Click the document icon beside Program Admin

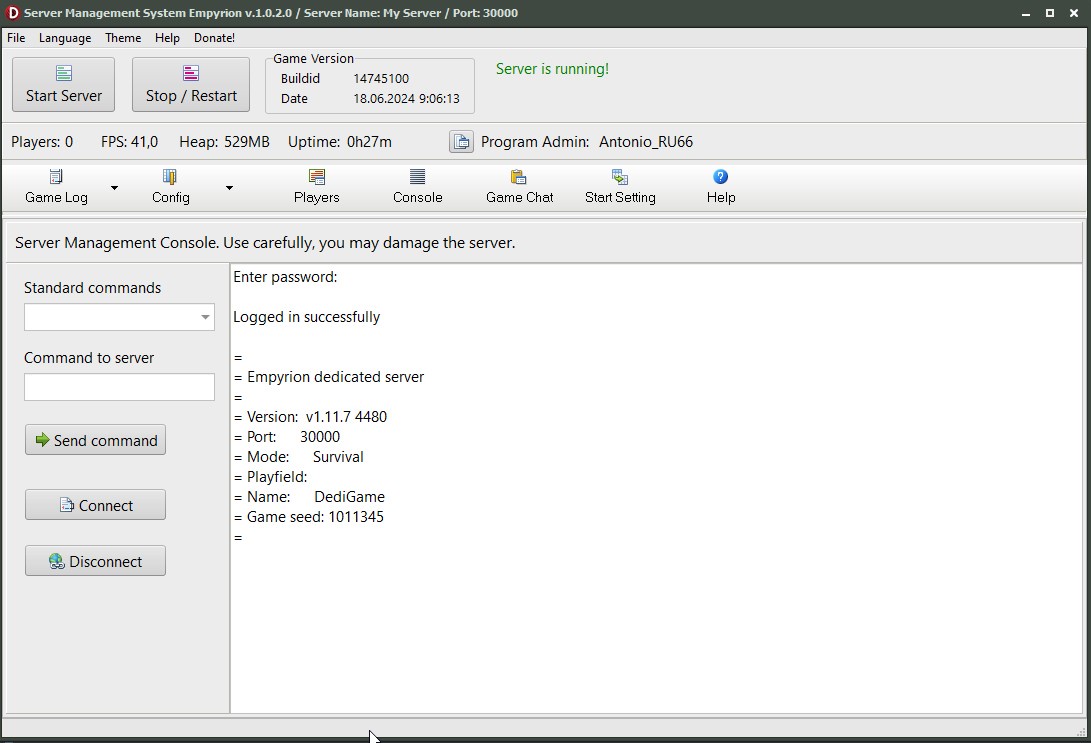point(461,142)
